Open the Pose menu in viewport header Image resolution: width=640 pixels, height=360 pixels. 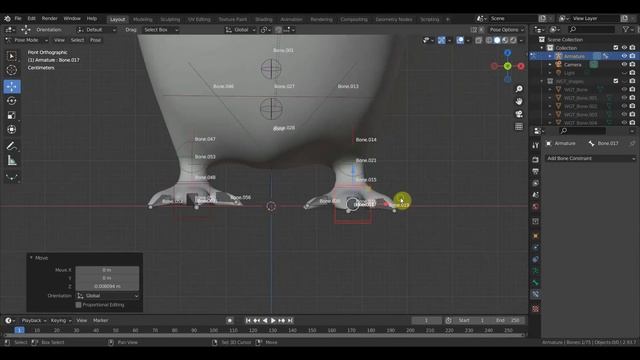[95, 40]
